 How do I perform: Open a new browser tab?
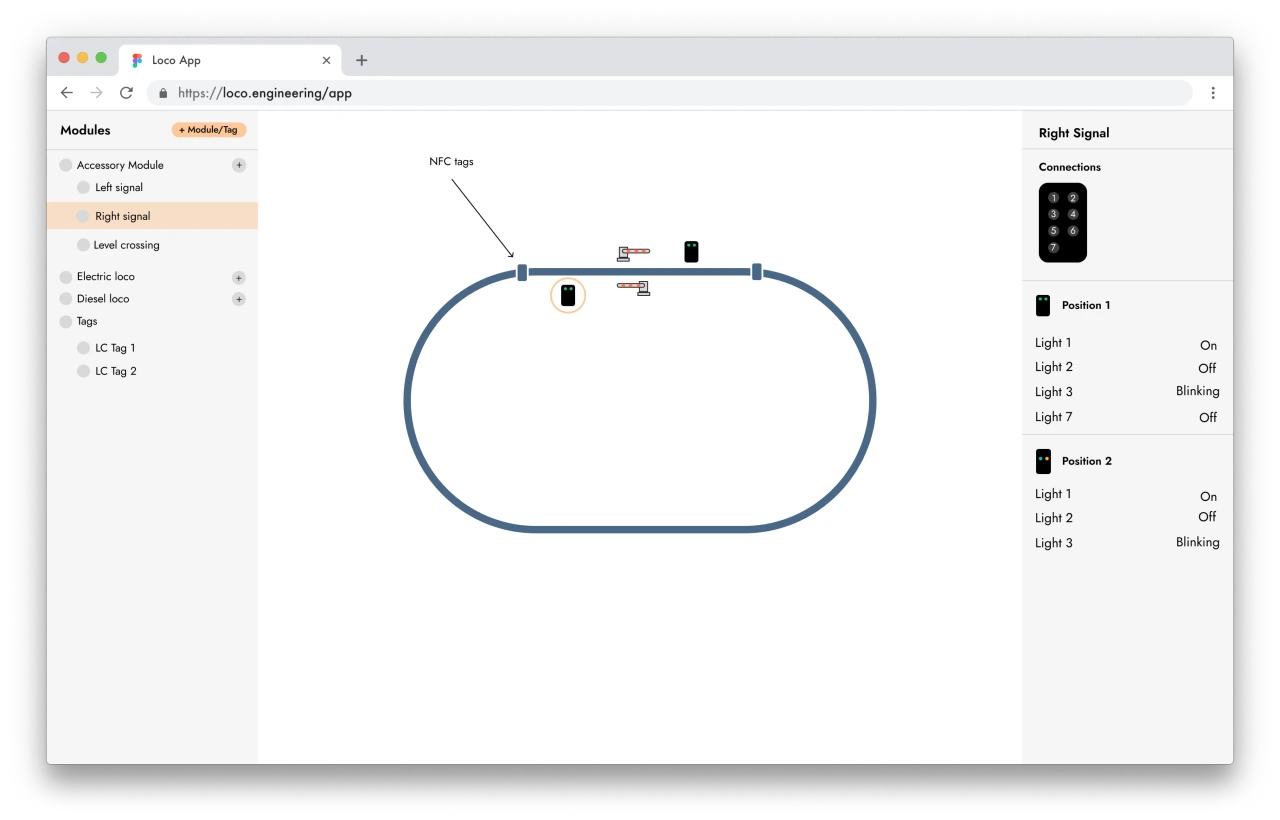click(362, 60)
